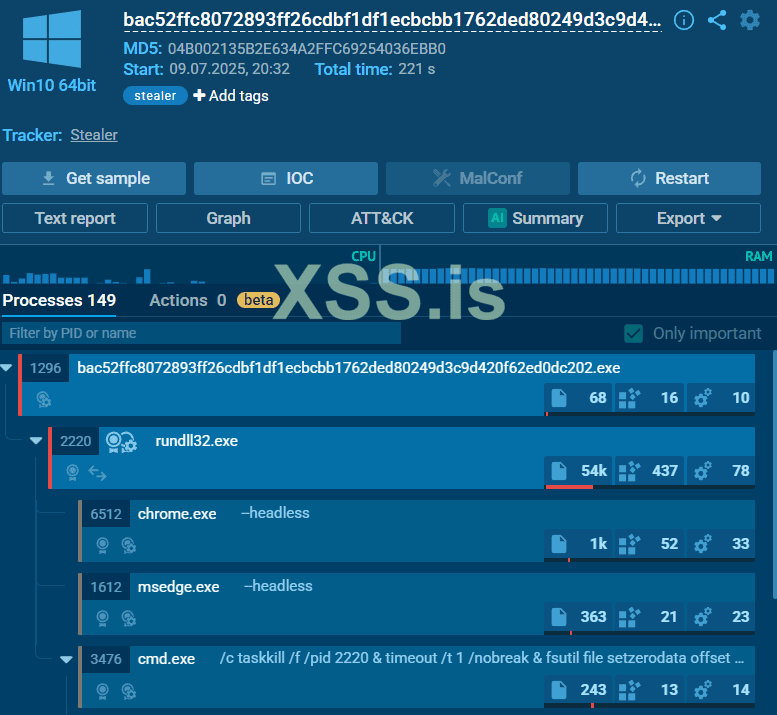Click the first badge icon under msedge.exe
This screenshot has width=777, height=715.
[103, 618]
